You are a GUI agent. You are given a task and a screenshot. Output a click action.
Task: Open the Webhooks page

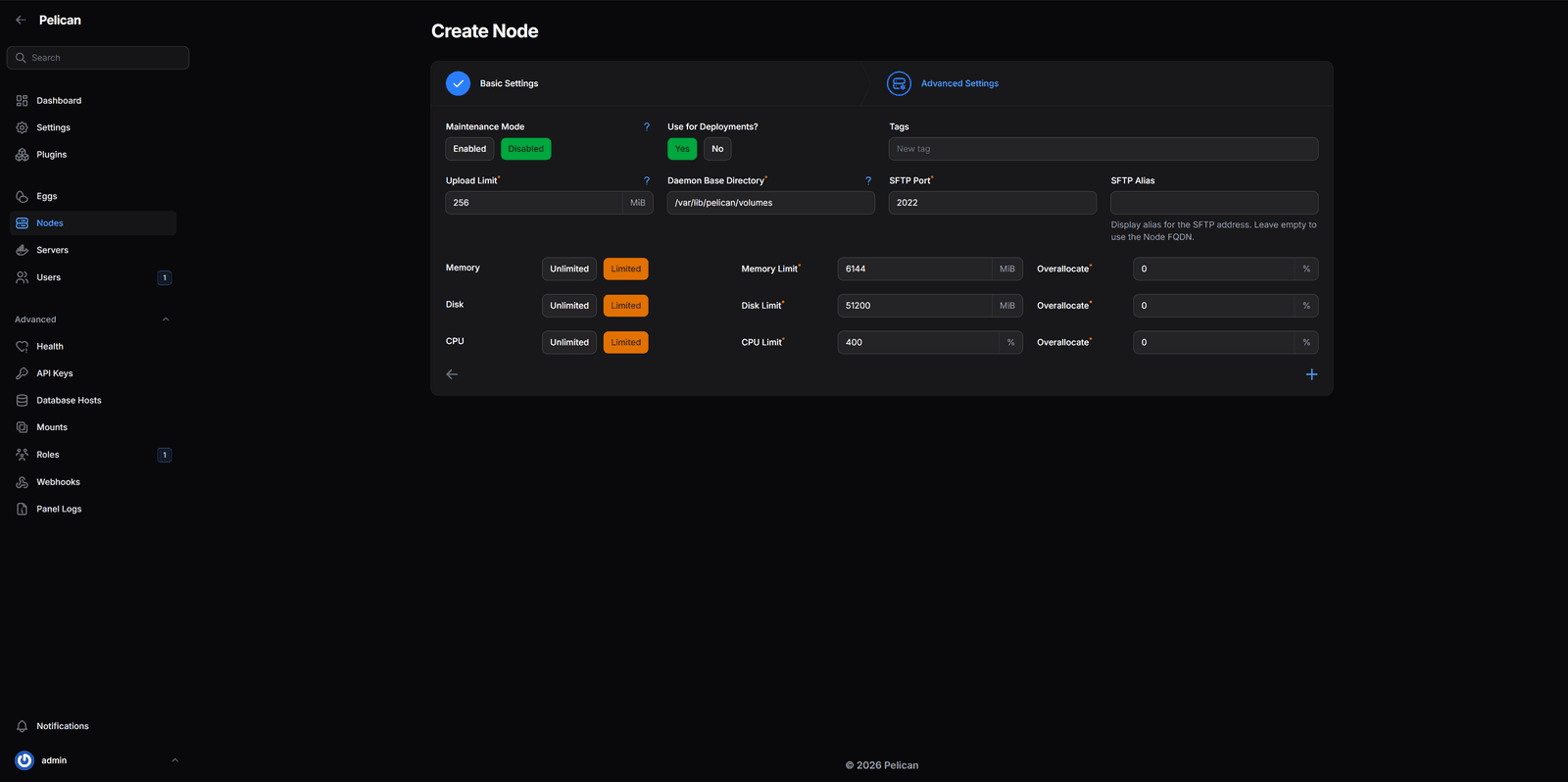[x=93, y=482]
